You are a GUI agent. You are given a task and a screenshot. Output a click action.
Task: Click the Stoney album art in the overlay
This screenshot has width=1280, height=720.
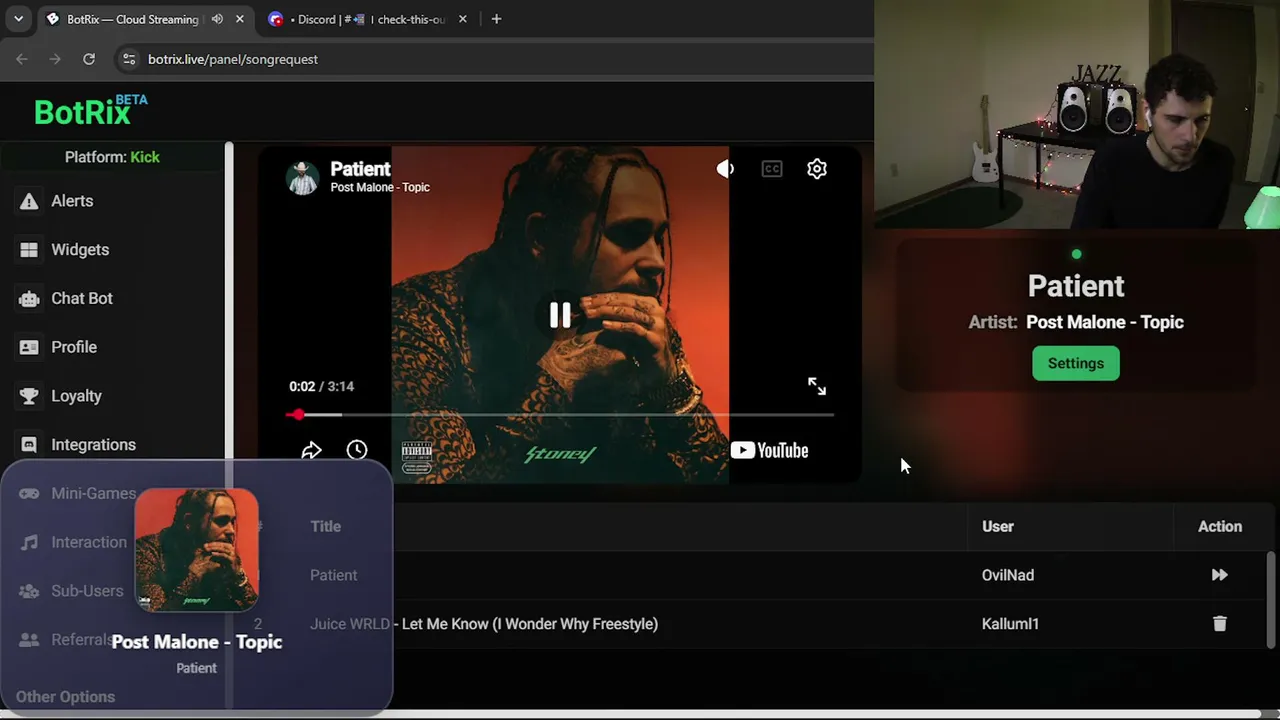[196, 549]
